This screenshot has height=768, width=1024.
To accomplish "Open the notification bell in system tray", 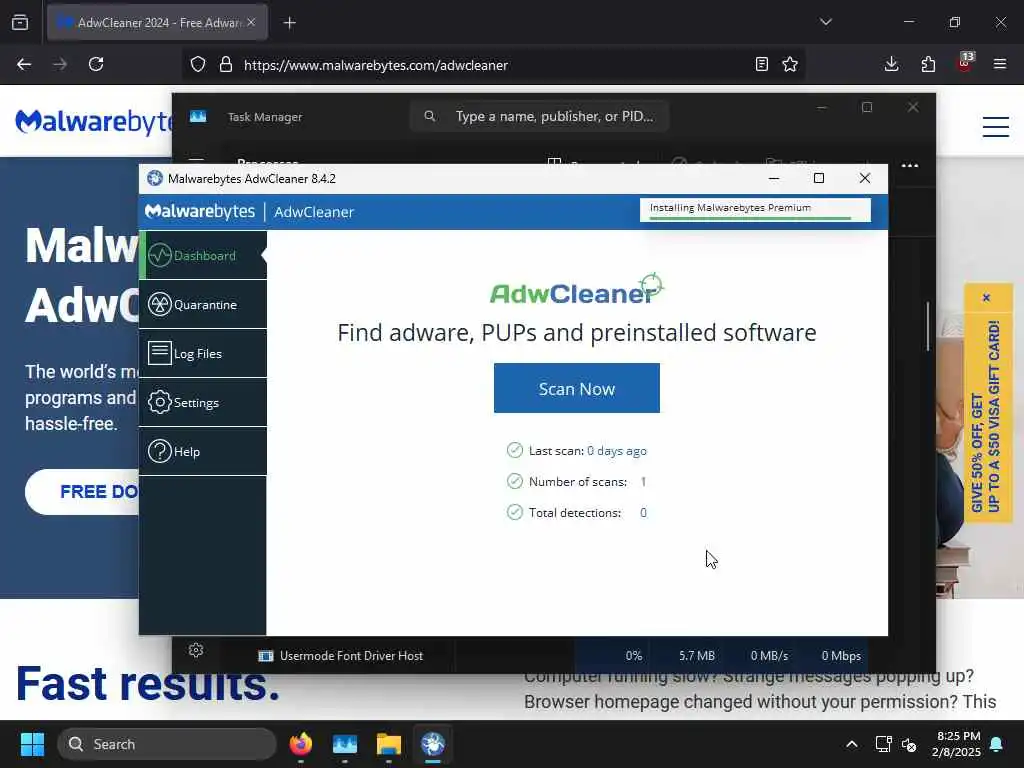I will click(x=997, y=744).
